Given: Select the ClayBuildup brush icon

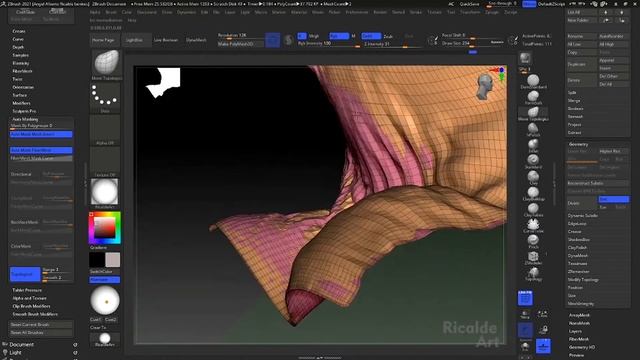Looking at the screenshot, I should pyautogui.click(x=533, y=193).
